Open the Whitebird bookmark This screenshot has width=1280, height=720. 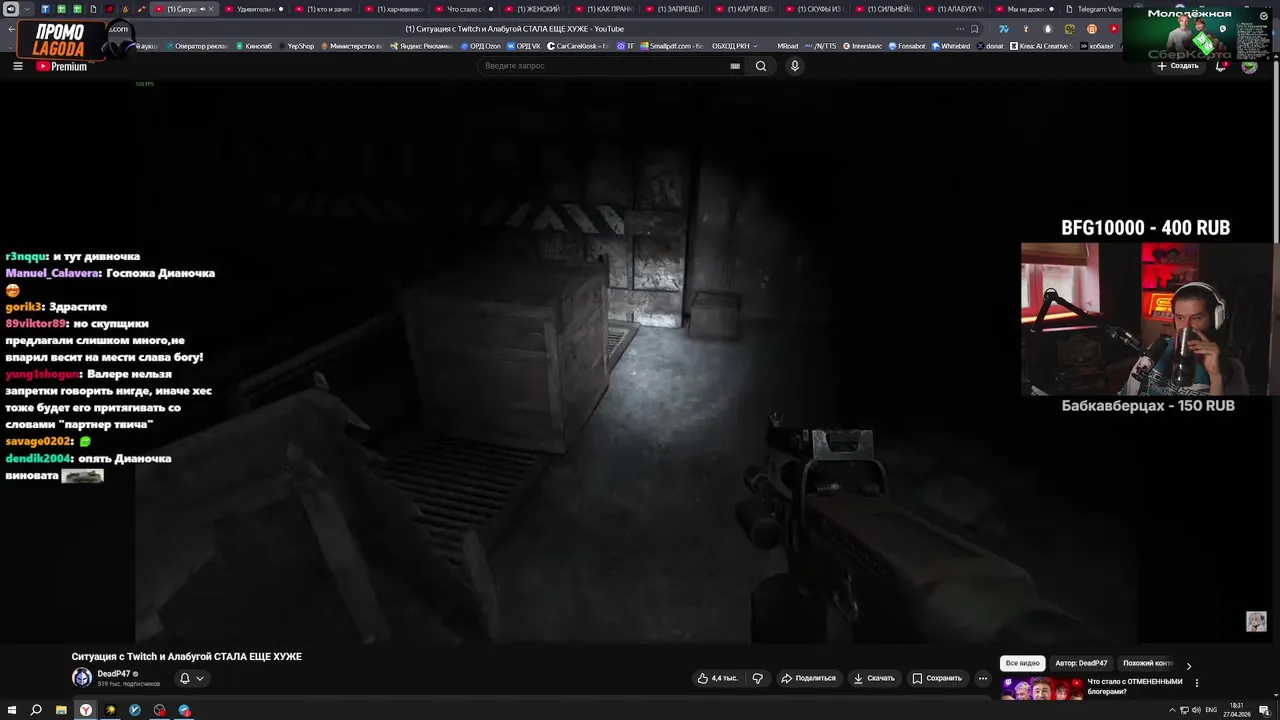pos(951,46)
